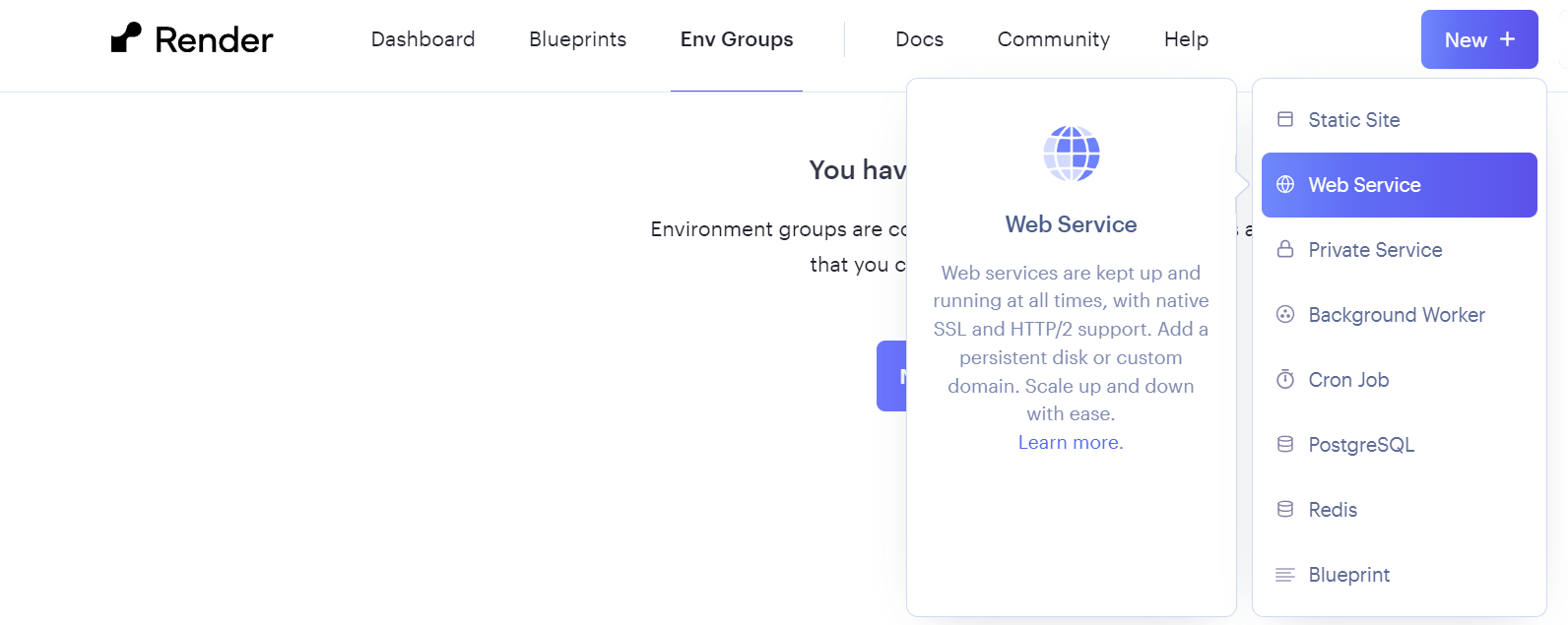1568x625 pixels.
Task: Click the Blueprint lines icon
Action: coord(1285,575)
